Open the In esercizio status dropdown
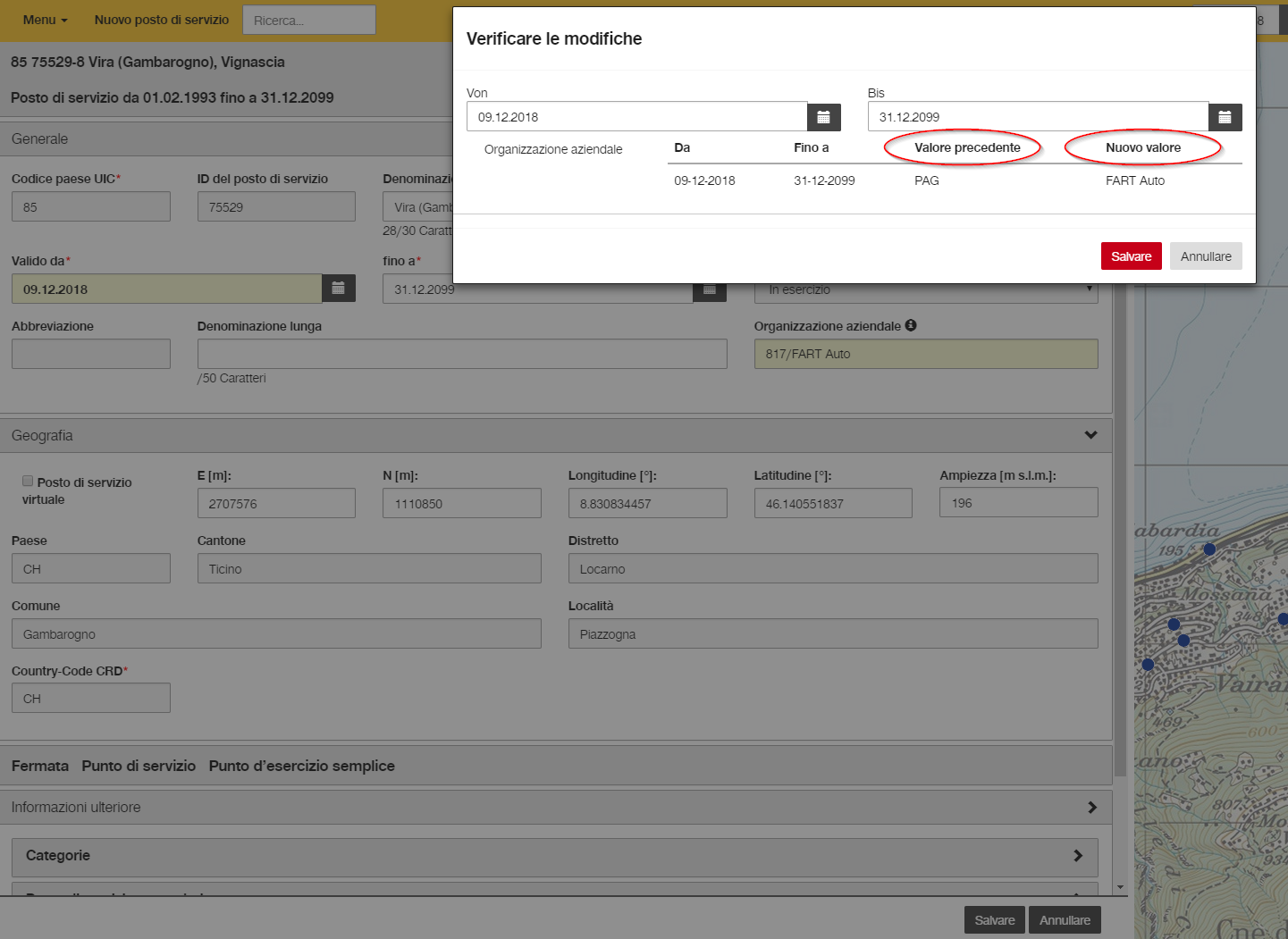The image size is (1288, 939). pyautogui.click(x=926, y=290)
